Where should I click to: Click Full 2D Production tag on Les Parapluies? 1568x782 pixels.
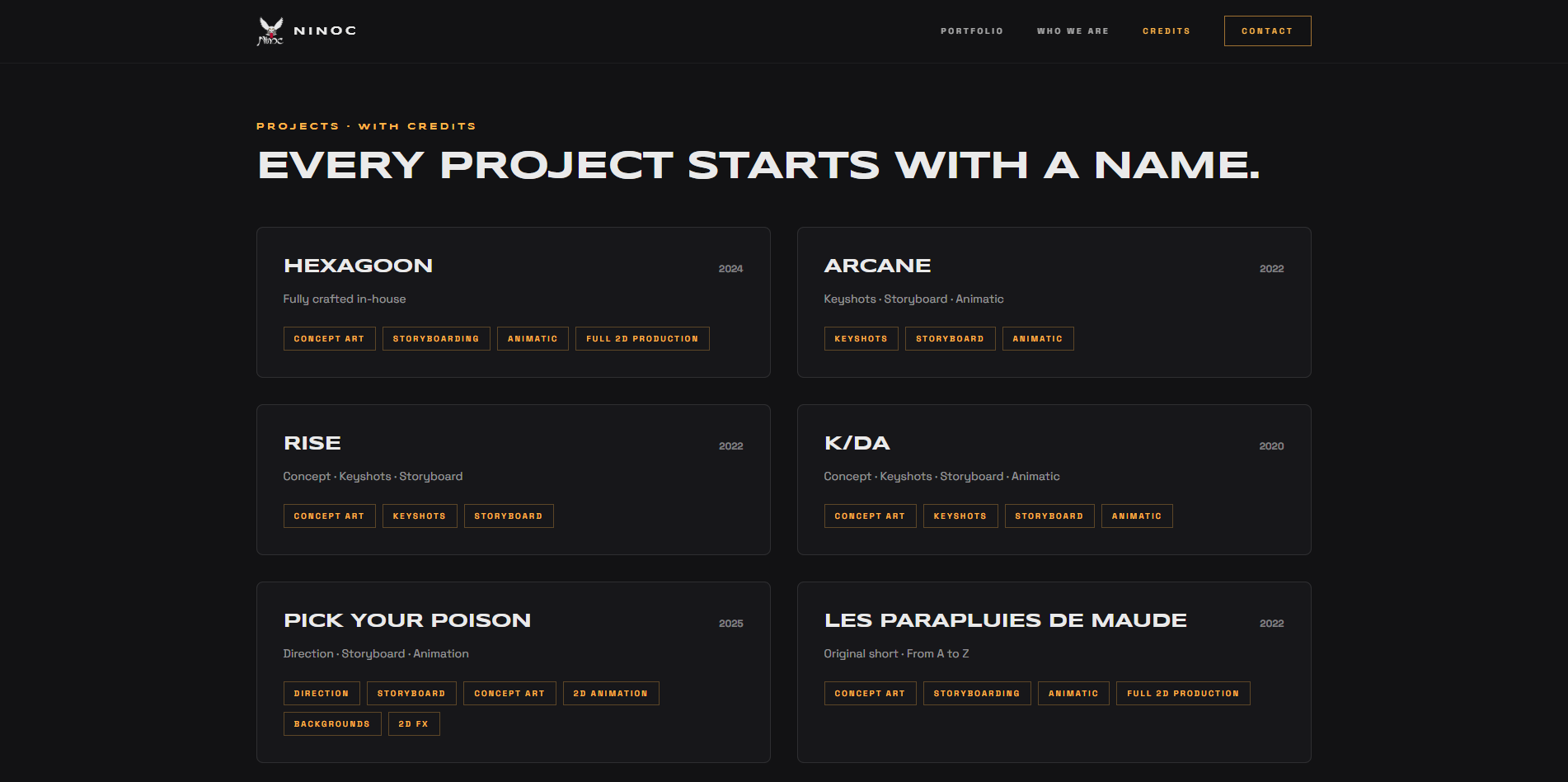coord(1183,694)
